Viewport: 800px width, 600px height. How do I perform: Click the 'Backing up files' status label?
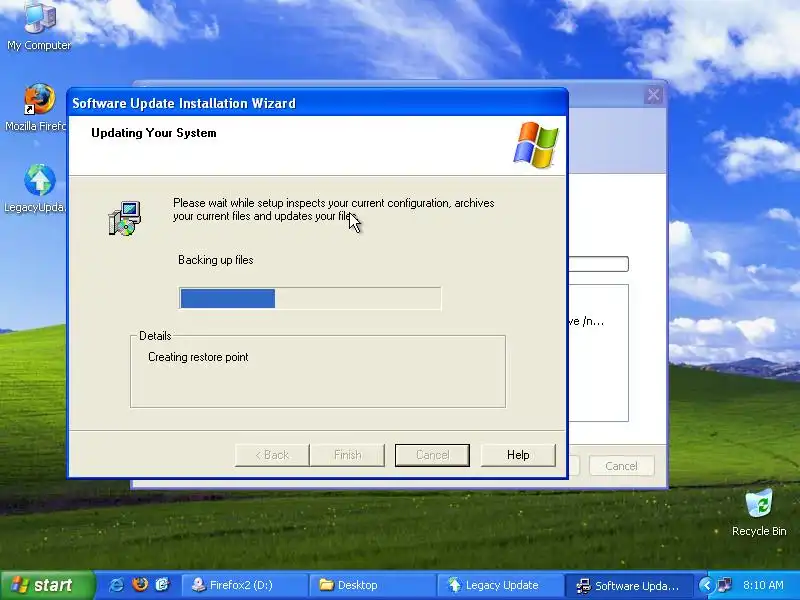click(x=215, y=260)
